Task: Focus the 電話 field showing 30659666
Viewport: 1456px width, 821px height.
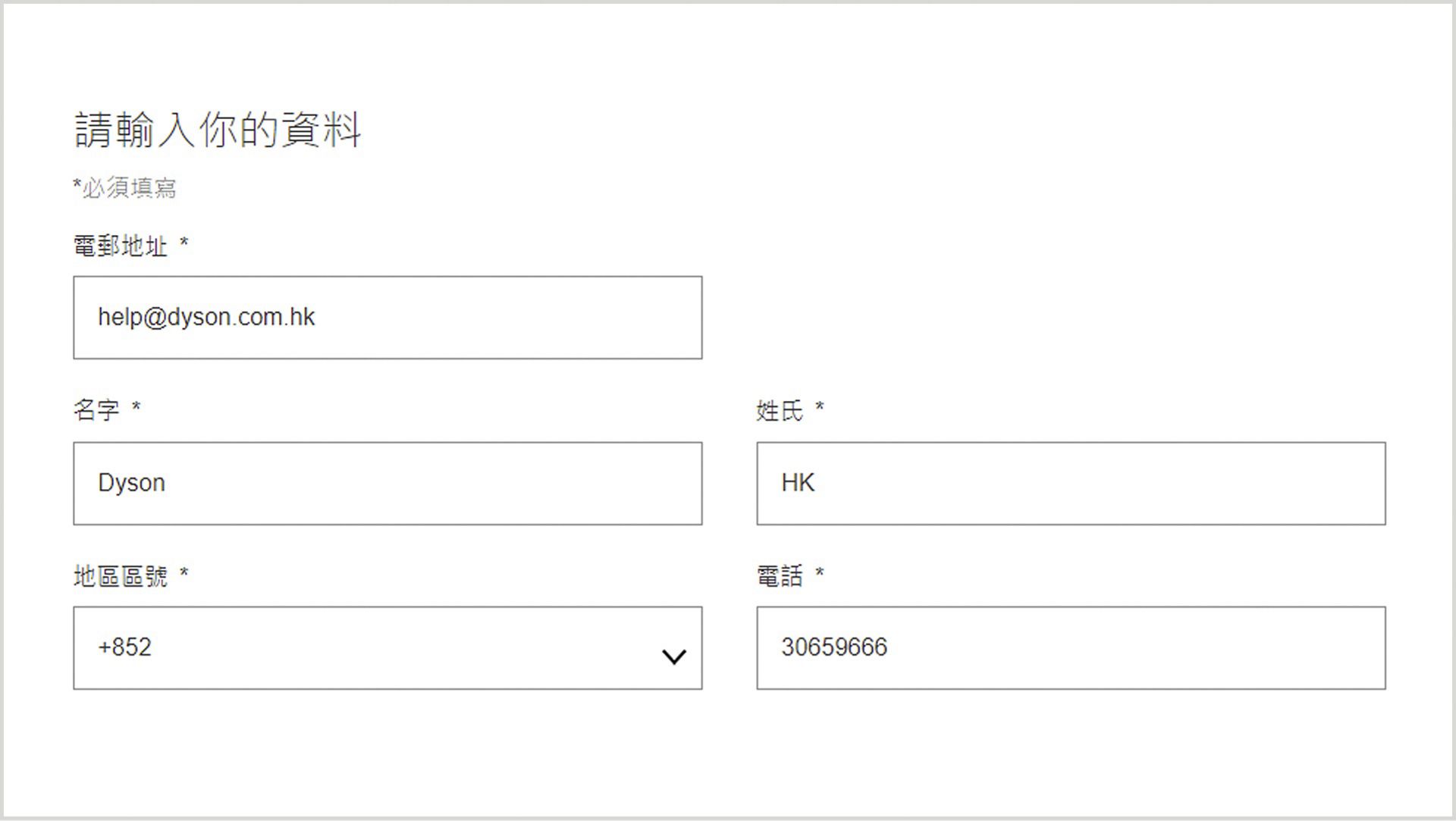Action: point(1071,648)
